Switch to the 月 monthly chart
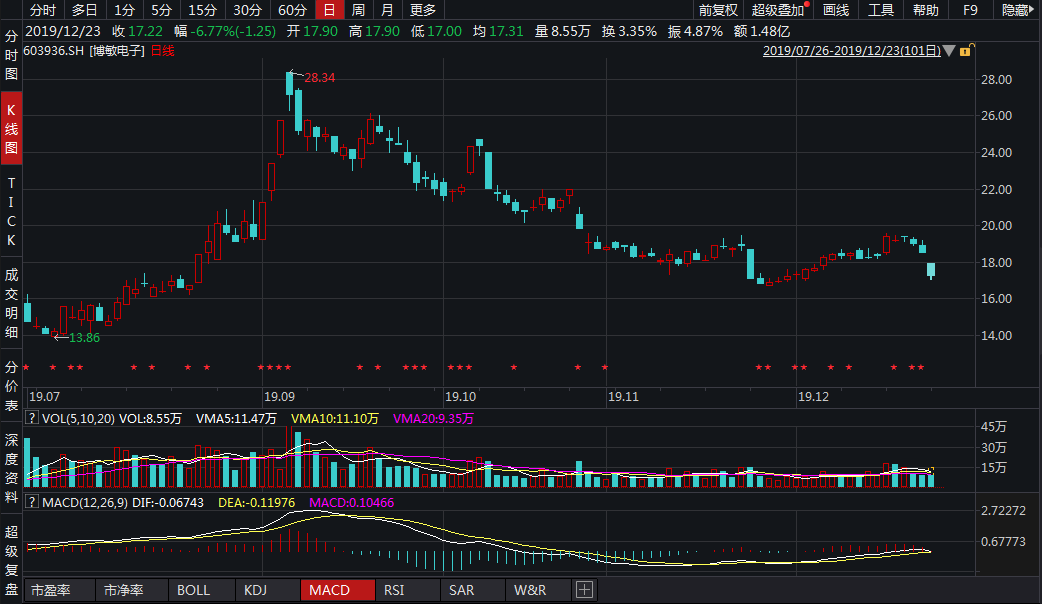Viewport: 1042px width, 604px height. (387, 10)
